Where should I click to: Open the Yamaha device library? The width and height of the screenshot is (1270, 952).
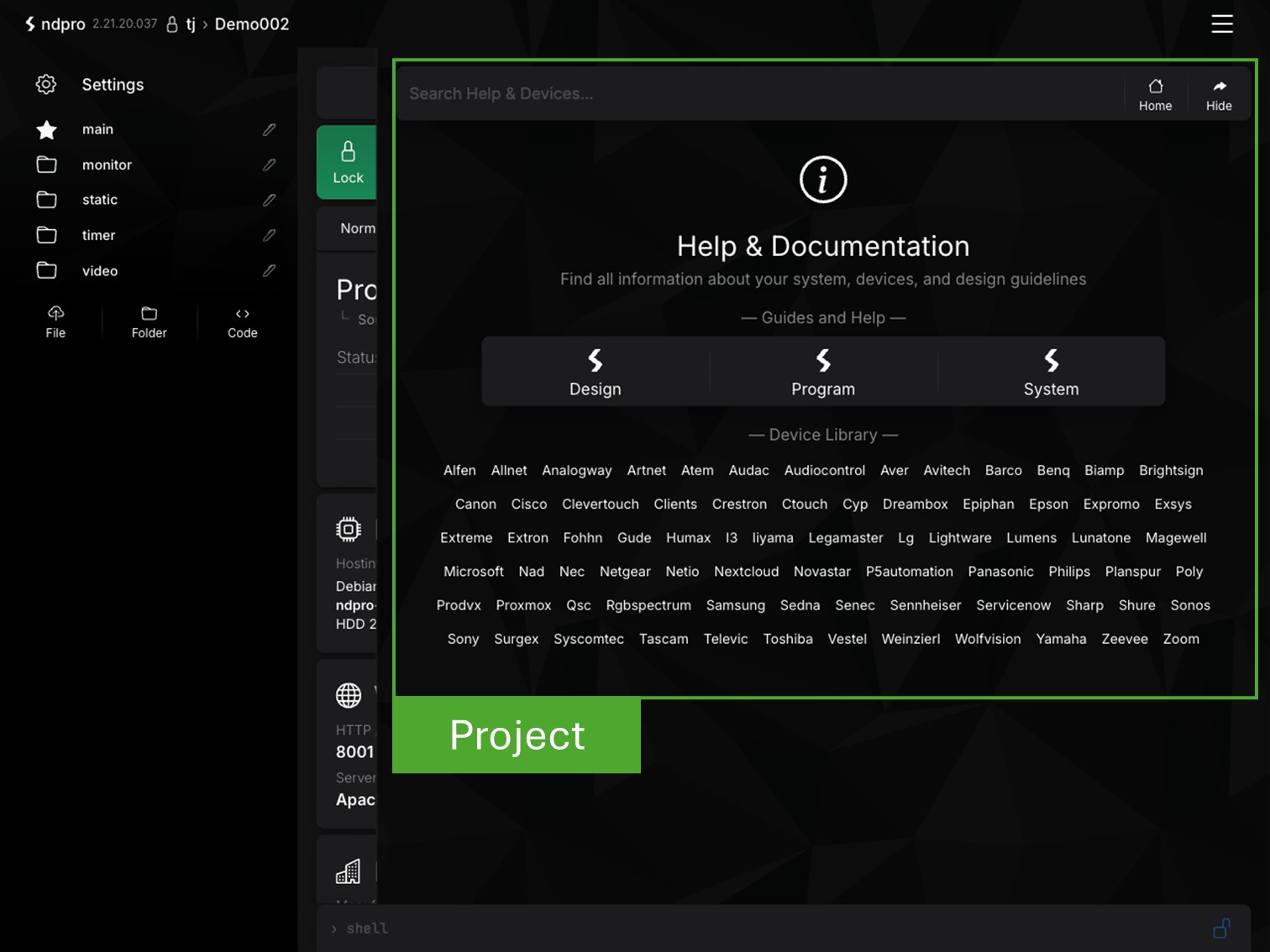[1061, 639]
